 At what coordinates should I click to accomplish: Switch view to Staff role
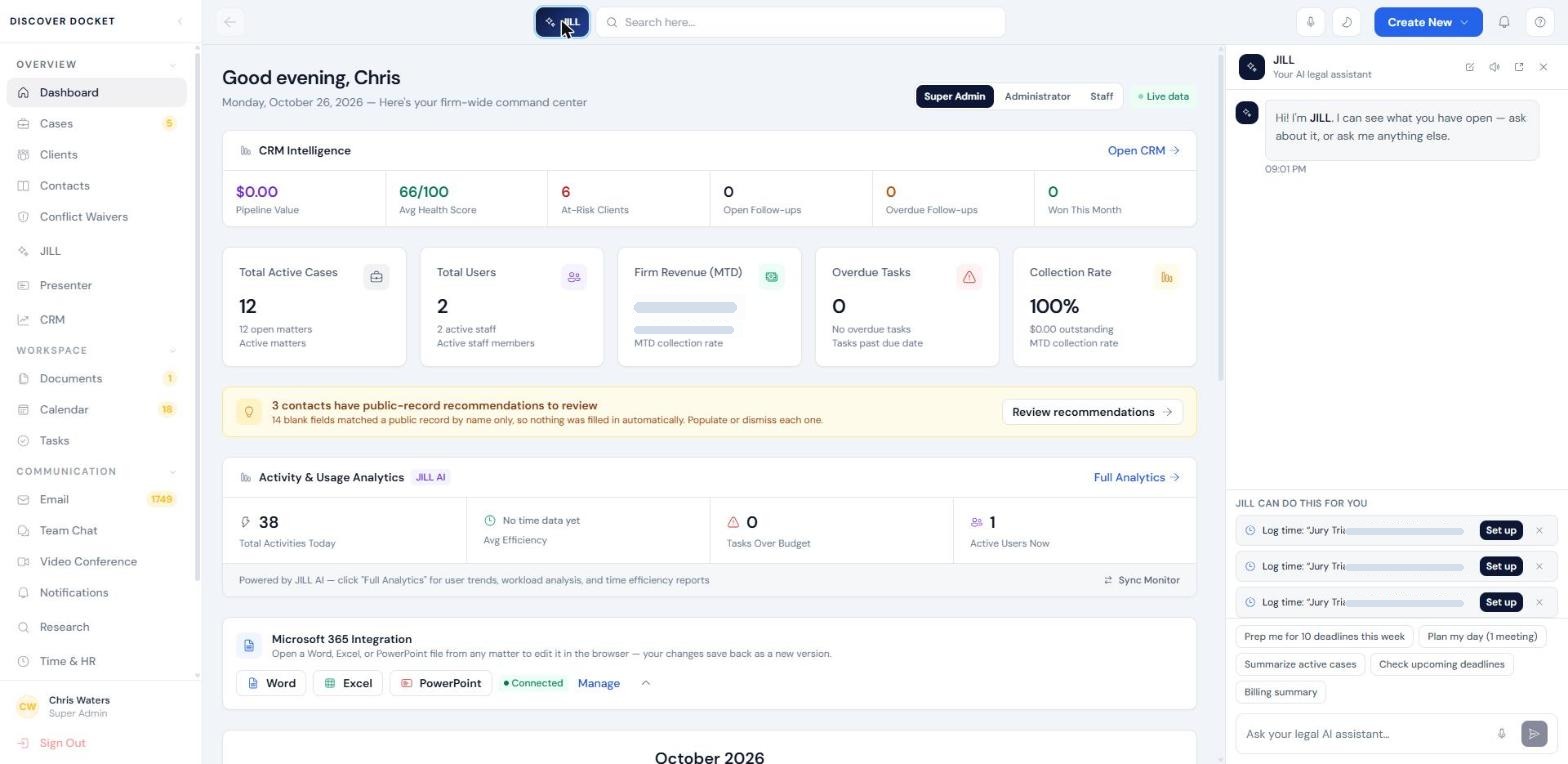[1101, 97]
